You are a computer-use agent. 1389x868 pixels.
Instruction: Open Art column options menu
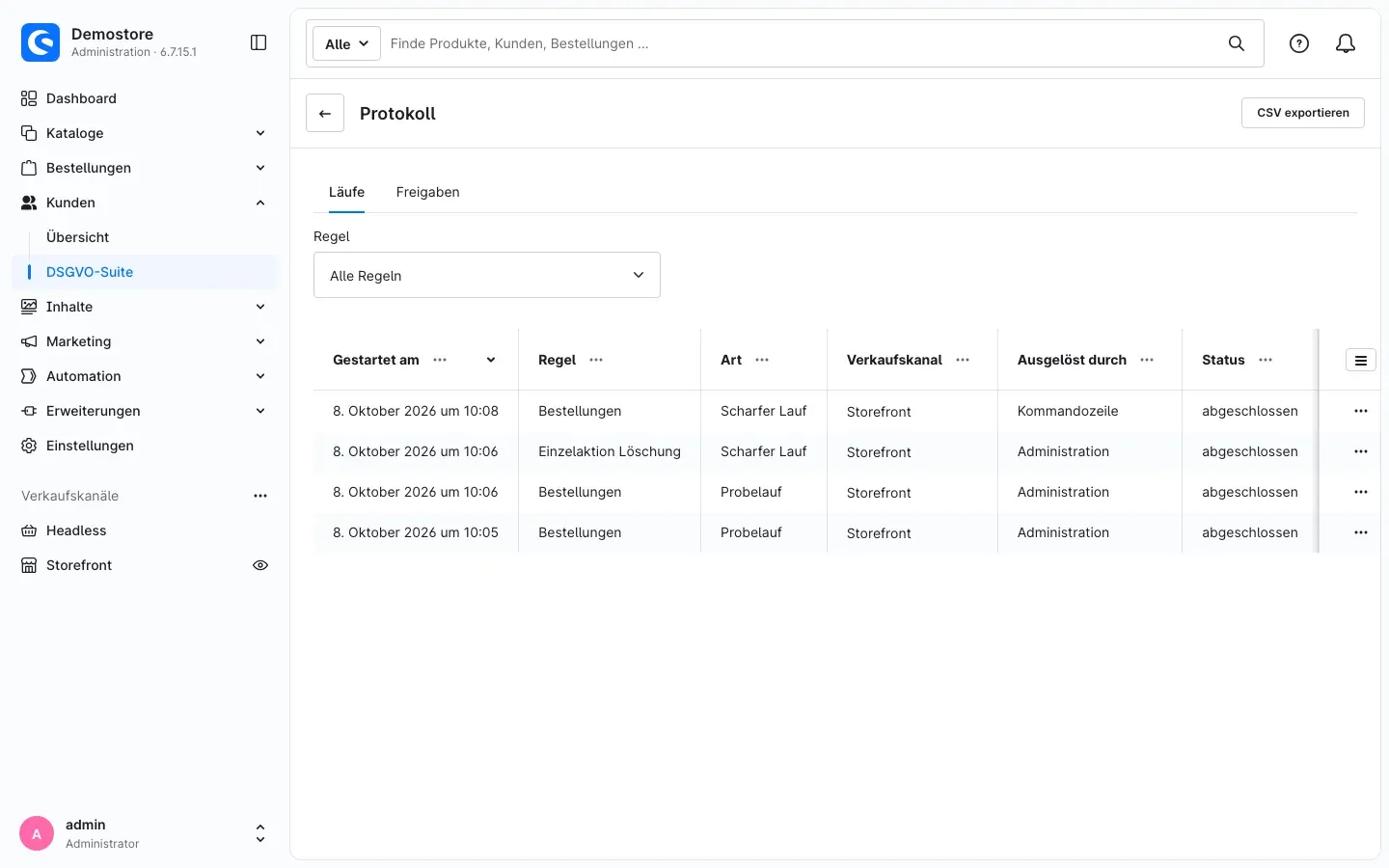pos(762,360)
